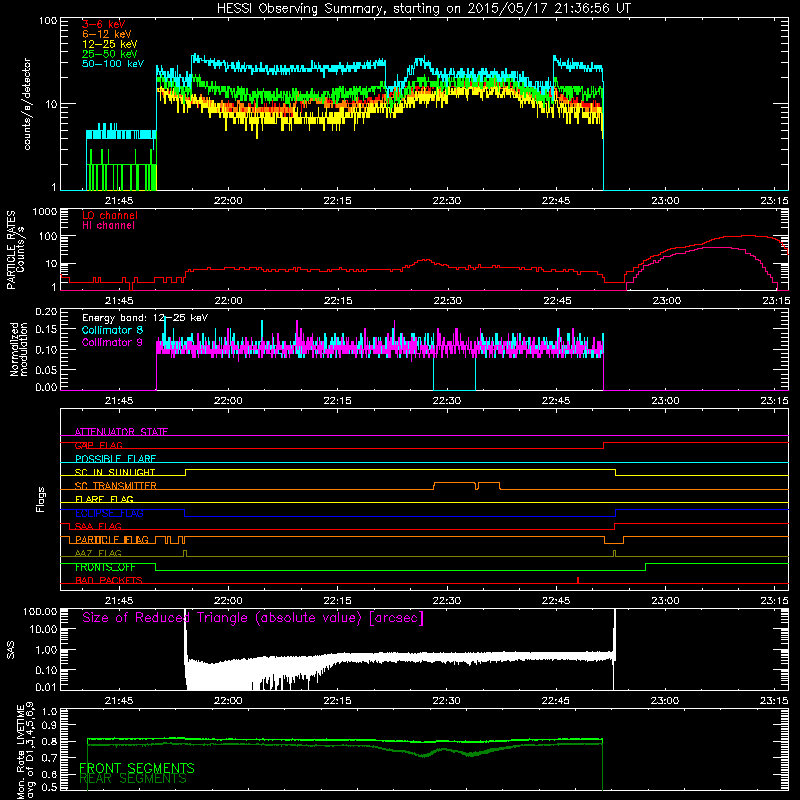Click the AAZ FLAG pulse near 22:53
Viewport: 800px width, 800px height.
[614, 553]
